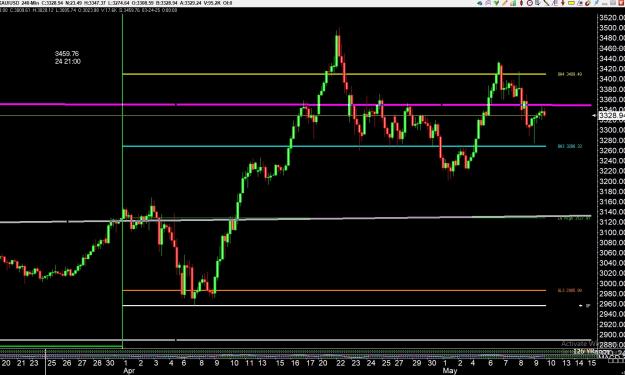Click the brown down arrow toolbar icon
Viewport: 625px width, 375px height.
click(563, 3)
